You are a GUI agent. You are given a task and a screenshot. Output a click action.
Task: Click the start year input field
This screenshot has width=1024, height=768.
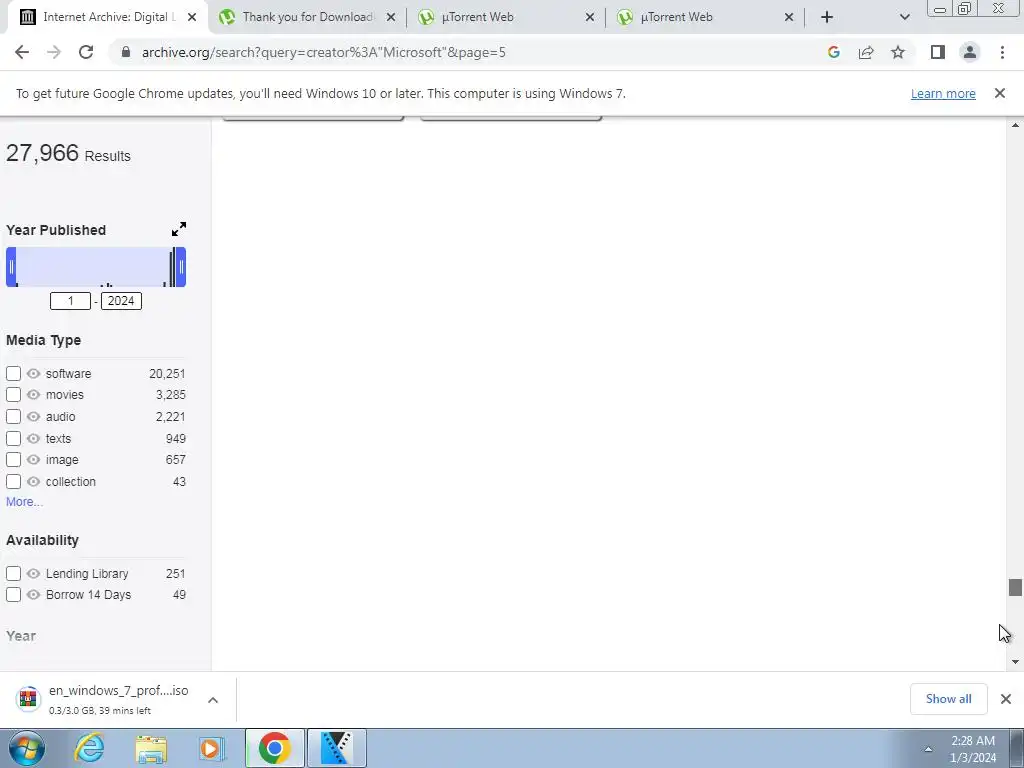(71, 301)
